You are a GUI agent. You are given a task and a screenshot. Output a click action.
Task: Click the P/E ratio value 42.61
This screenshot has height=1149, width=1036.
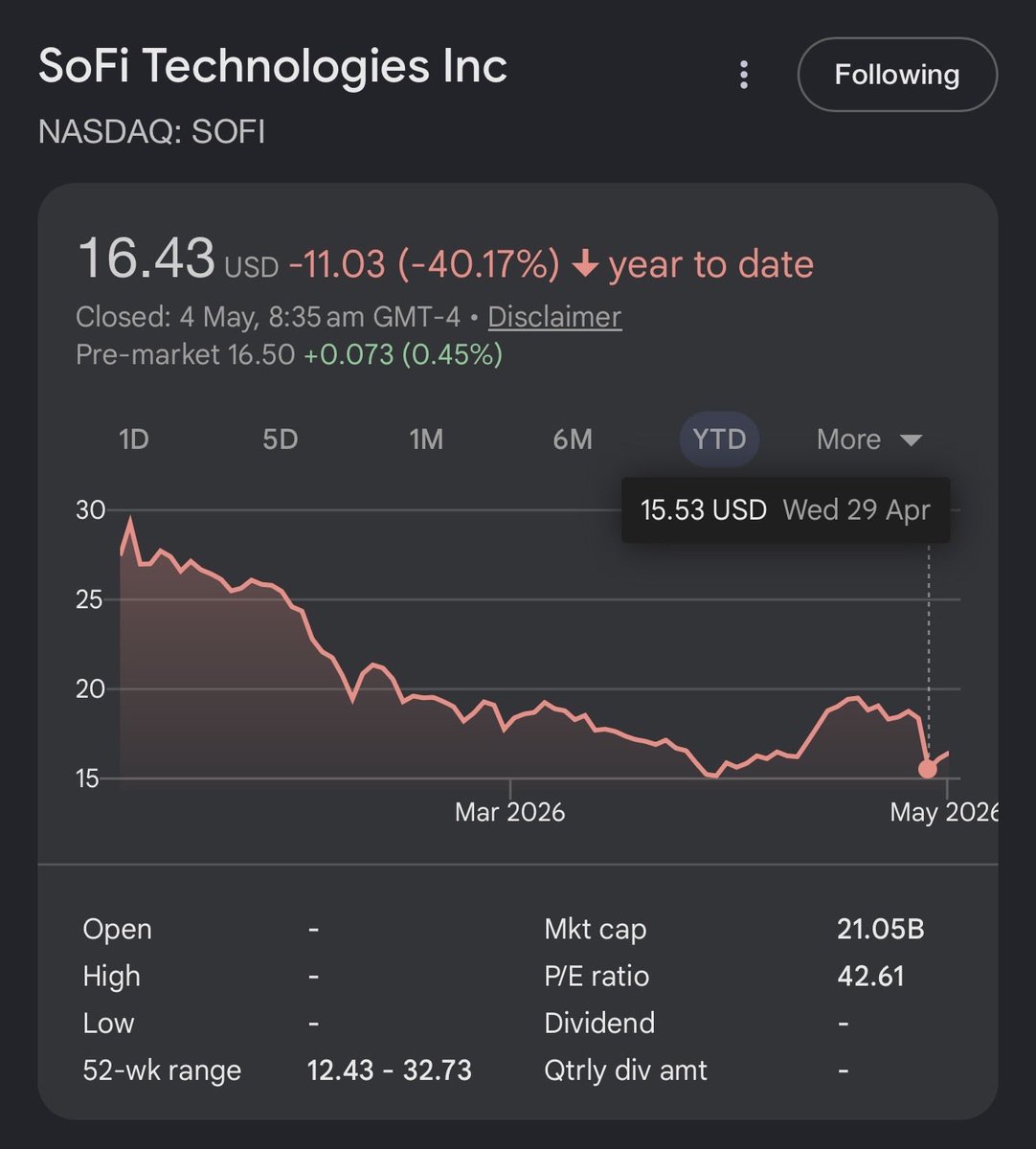pyautogui.click(x=870, y=976)
